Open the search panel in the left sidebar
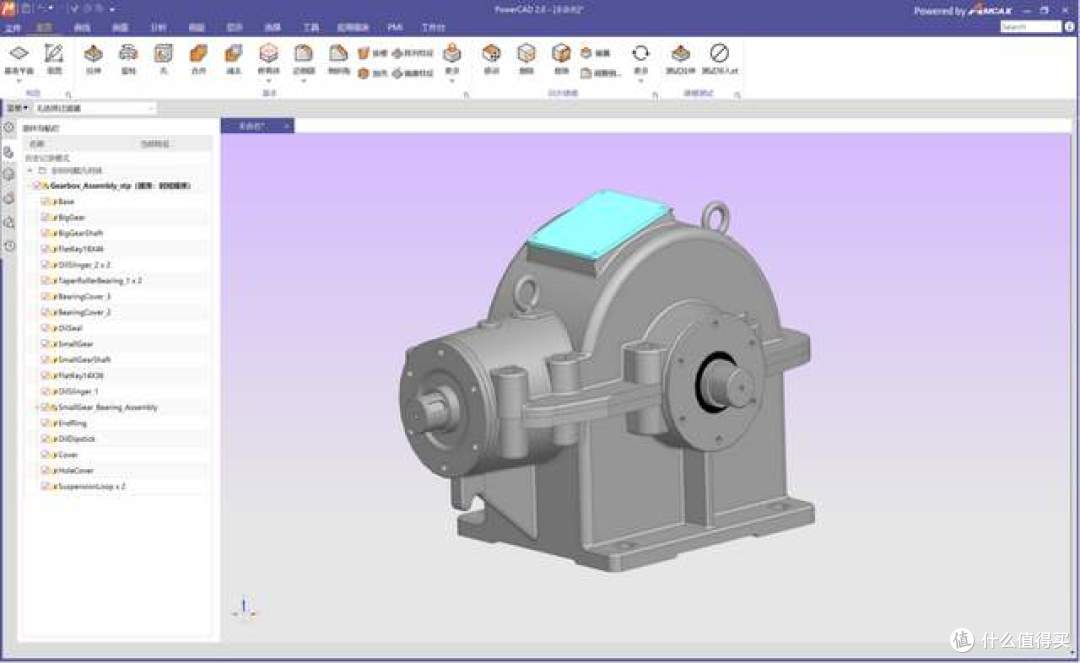The height and width of the screenshot is (663, 1080). [9, 223]
